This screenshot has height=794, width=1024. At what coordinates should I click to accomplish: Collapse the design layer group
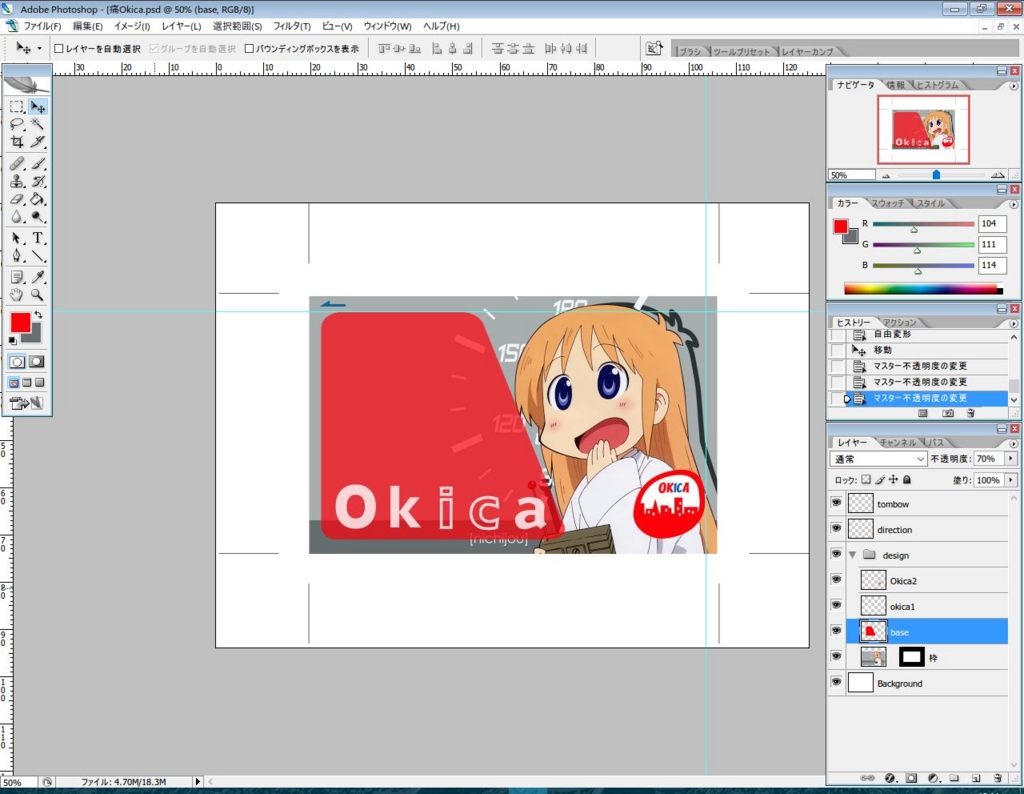coord(852,554)
